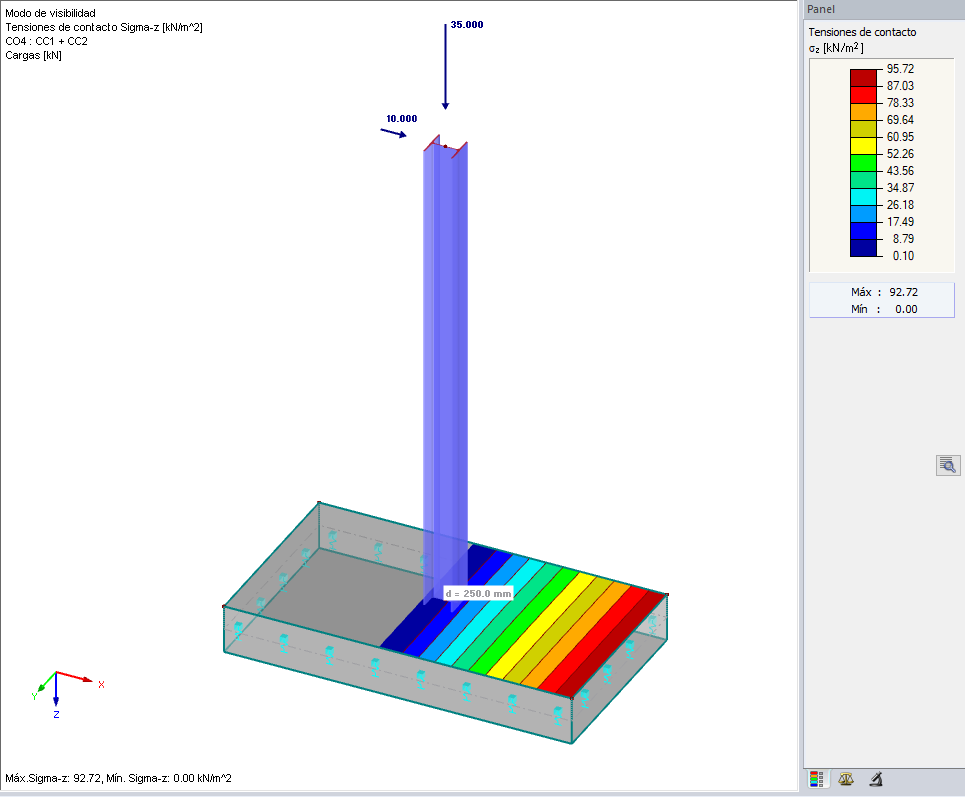965x797 pixels.
Task: Click the Panel title bar
Action: click(884, 9)
